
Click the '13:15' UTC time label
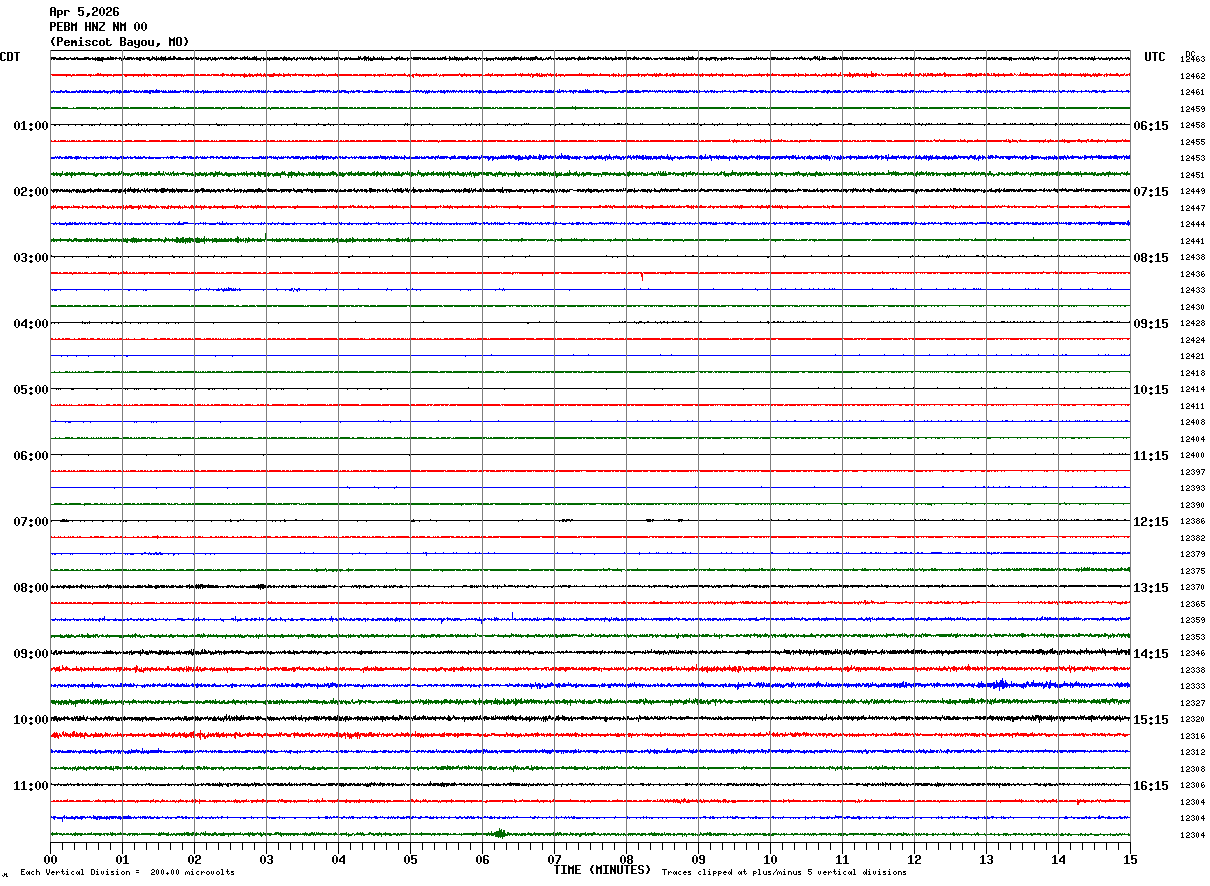(x=1151, y=588)
